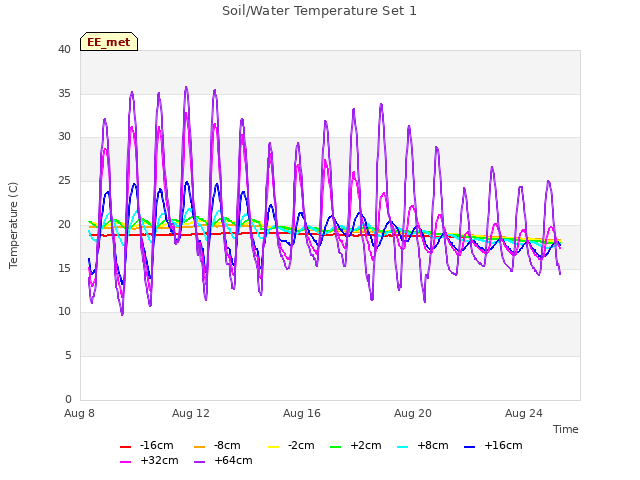Select the -16cm legend label
640x480 pixels.
[157, 445]
